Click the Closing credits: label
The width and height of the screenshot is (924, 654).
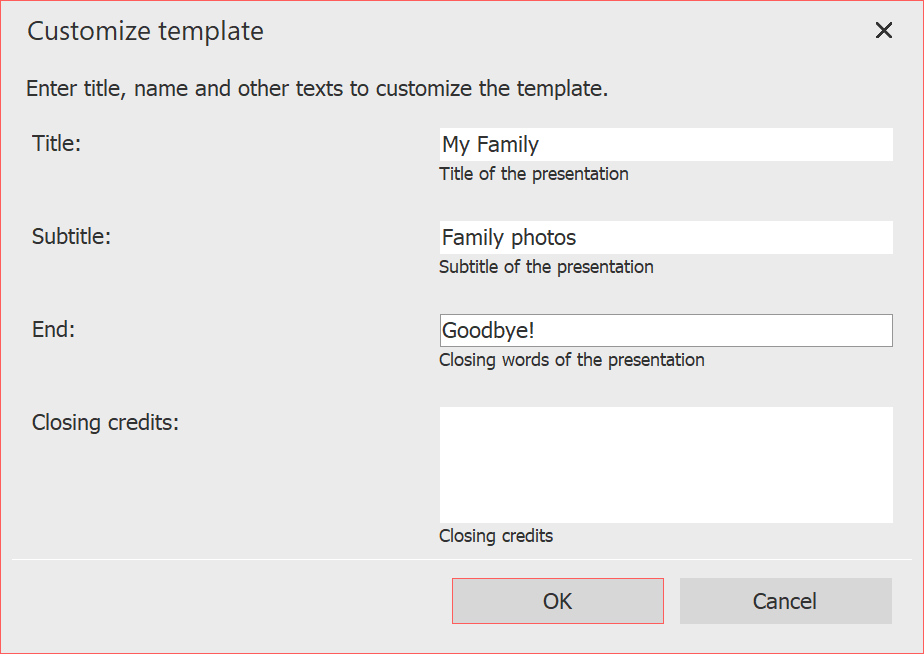tap(105, 422)
